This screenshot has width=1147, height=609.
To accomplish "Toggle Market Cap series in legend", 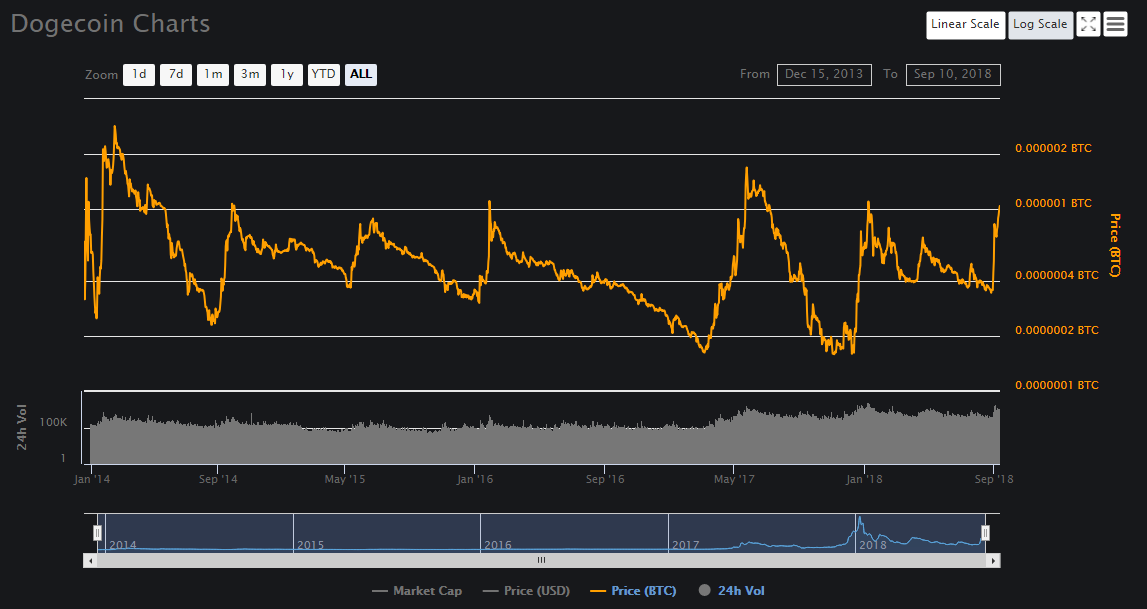I will 417,591.
